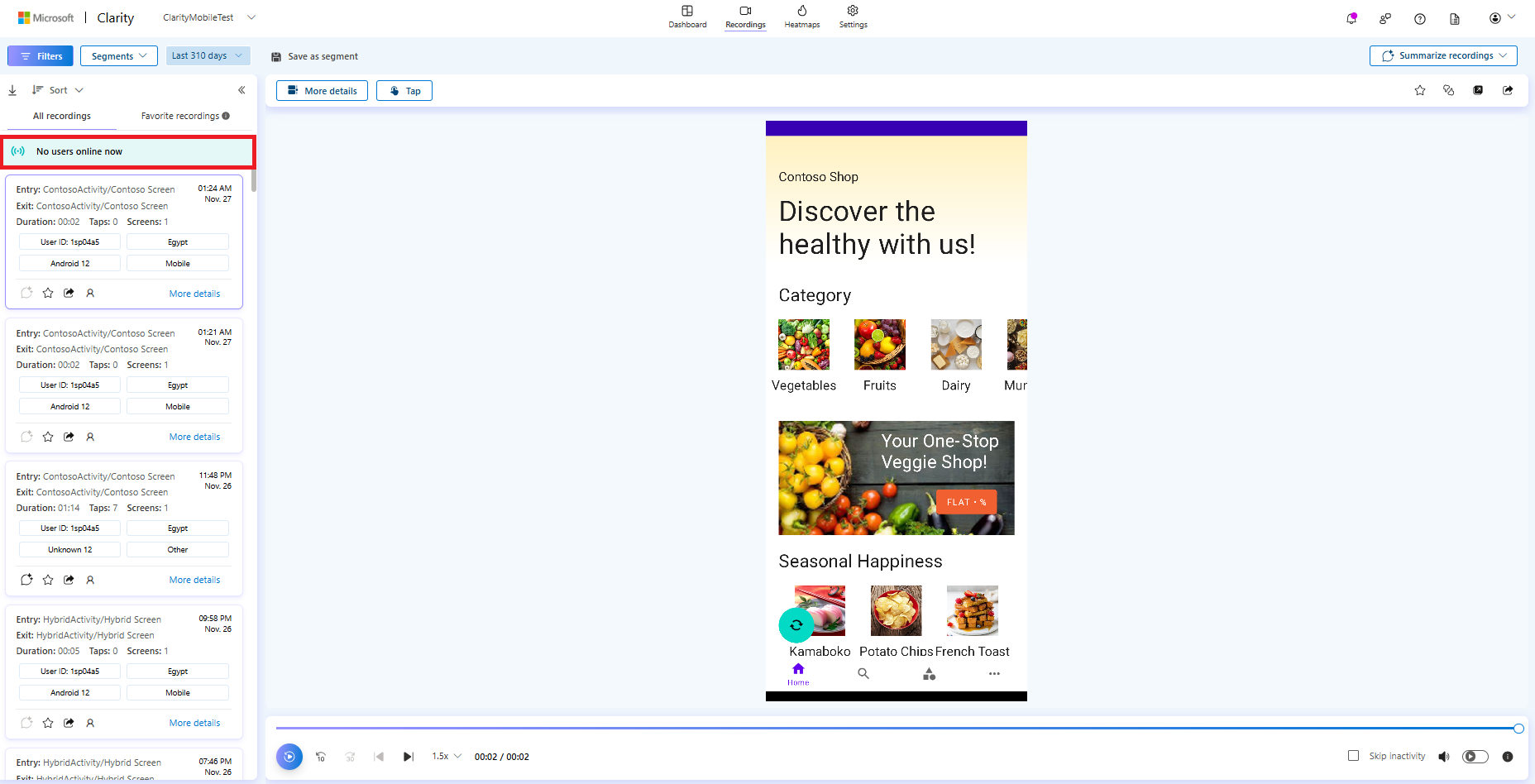
Task: Change the Last 310 days range
Action: [x=208, y=55]
